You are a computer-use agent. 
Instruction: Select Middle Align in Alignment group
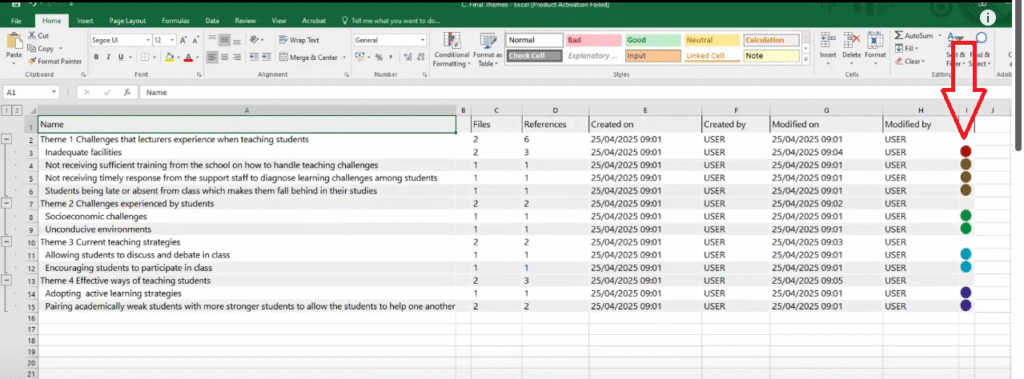[x=224, y=40]
